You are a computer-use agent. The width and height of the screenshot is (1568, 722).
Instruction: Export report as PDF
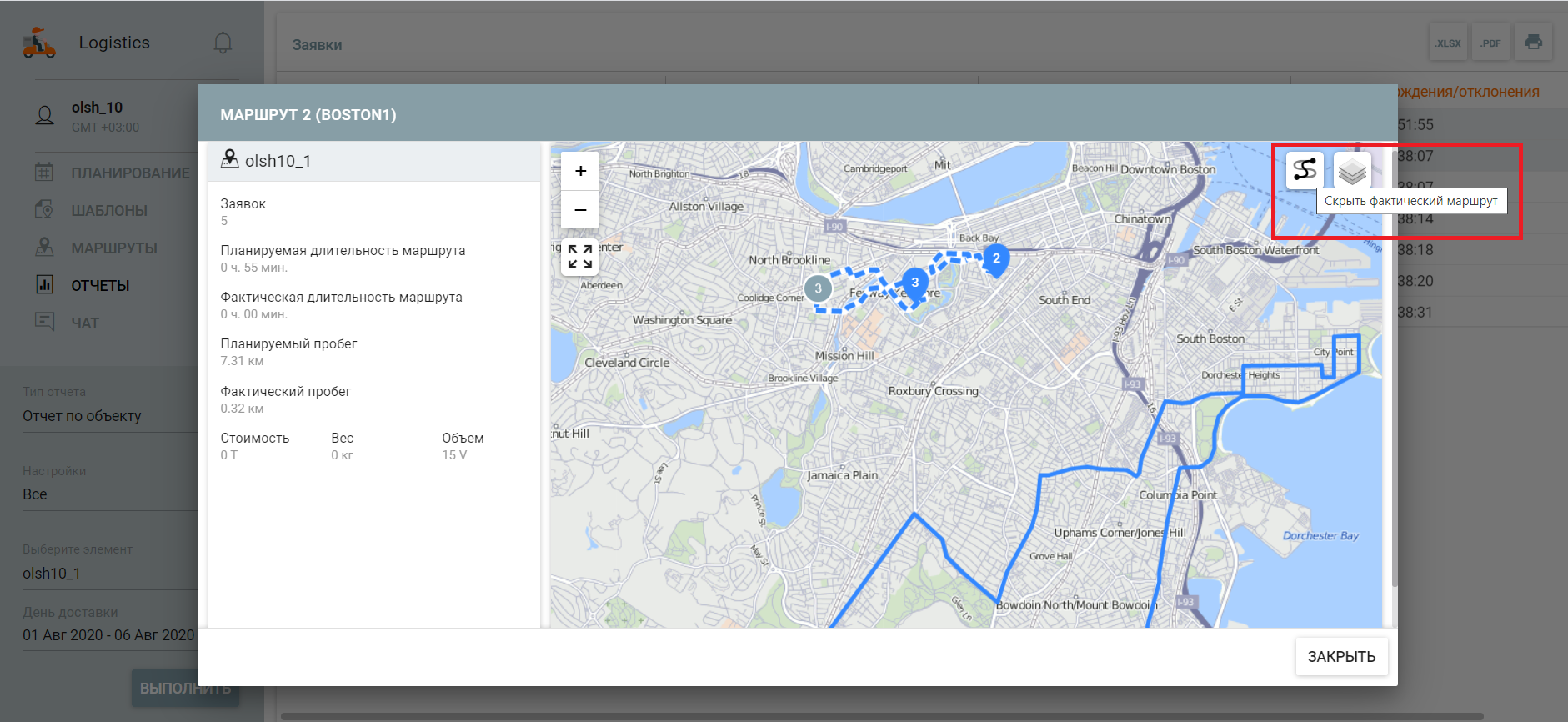coord(1490,43)
